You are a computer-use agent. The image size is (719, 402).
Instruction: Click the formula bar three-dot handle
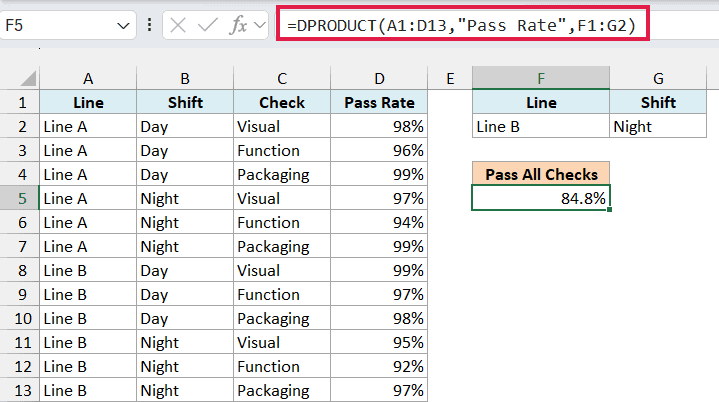149,25
